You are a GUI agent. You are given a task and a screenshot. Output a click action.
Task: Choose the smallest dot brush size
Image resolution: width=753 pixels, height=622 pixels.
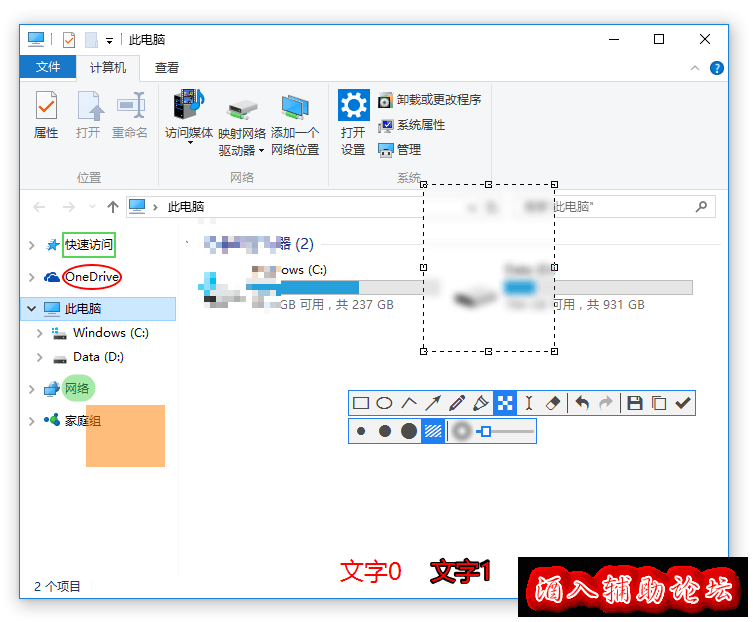pyautogui.click(x=361, y=431)
